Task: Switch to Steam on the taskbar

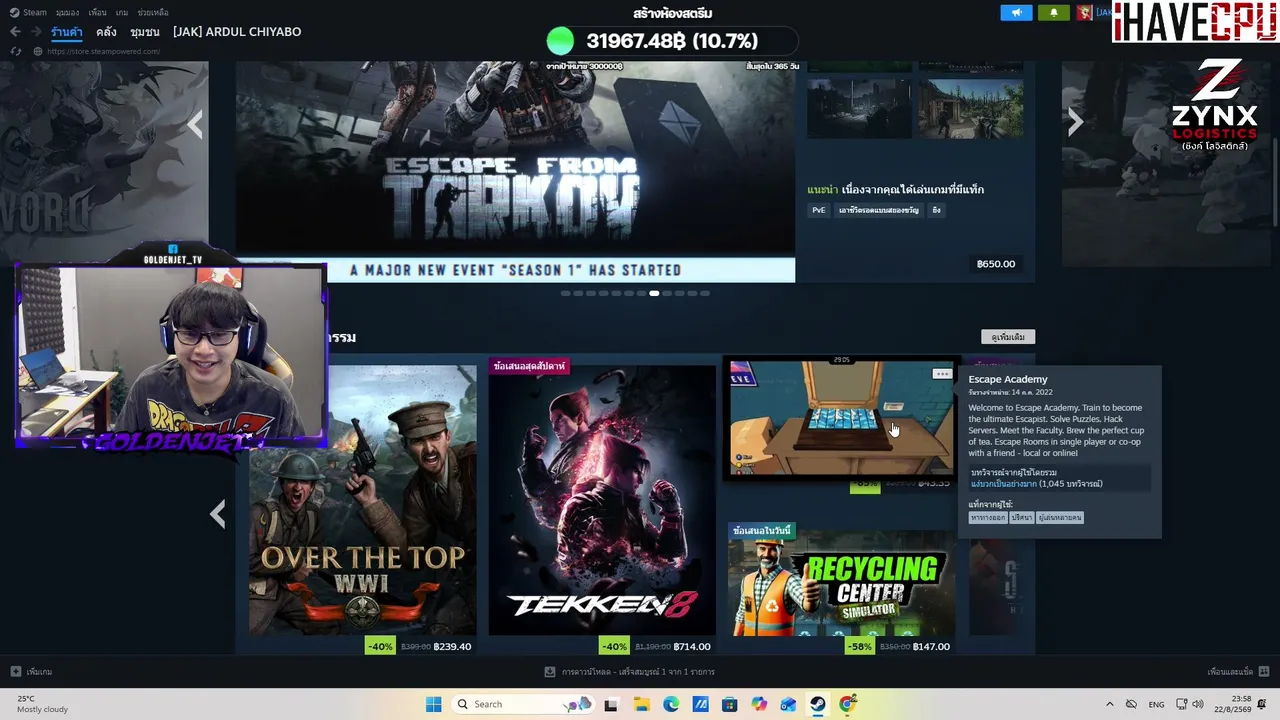Action: point(818,704)
